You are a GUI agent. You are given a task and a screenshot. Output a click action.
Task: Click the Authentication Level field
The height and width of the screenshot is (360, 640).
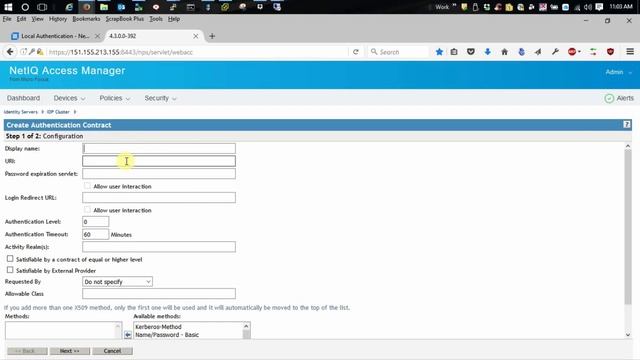coord(96,222)
